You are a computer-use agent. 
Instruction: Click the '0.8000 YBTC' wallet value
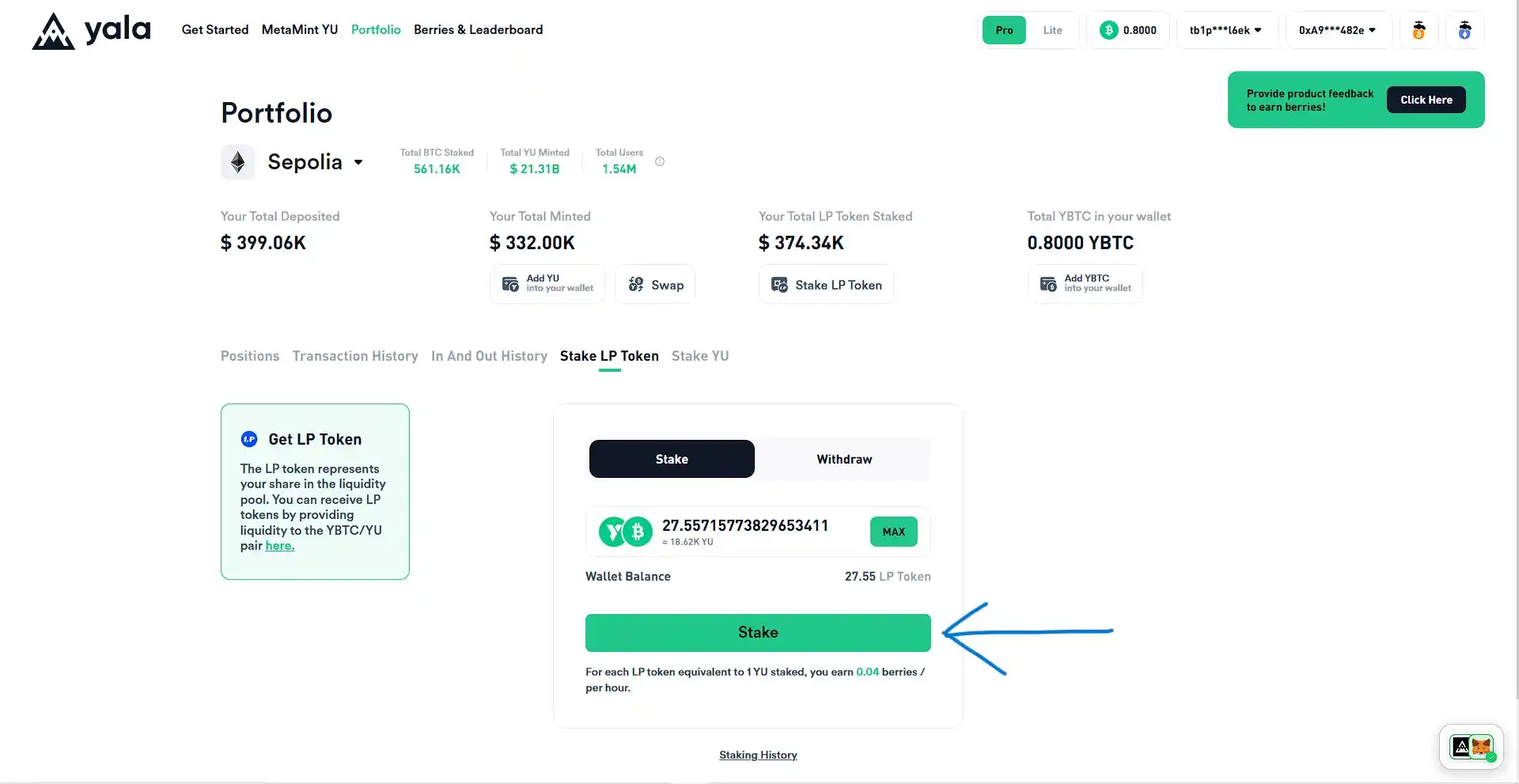point(1080,243)
